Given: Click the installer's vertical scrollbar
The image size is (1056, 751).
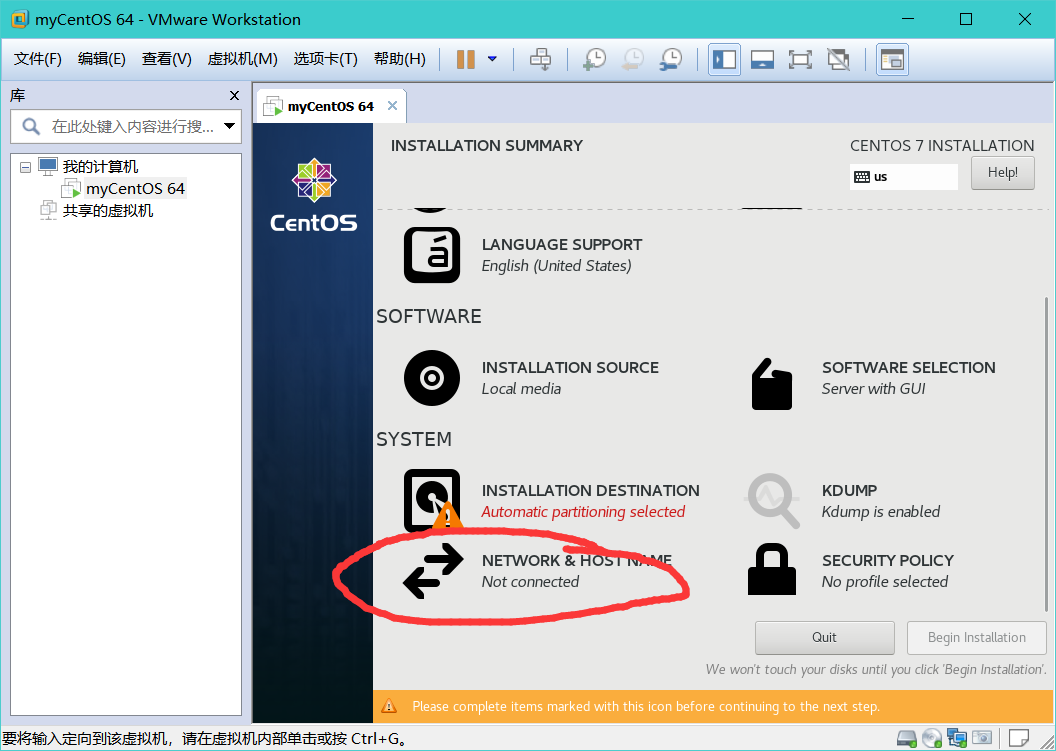Looking at the screenshot, I should (x=1046, y=455).
